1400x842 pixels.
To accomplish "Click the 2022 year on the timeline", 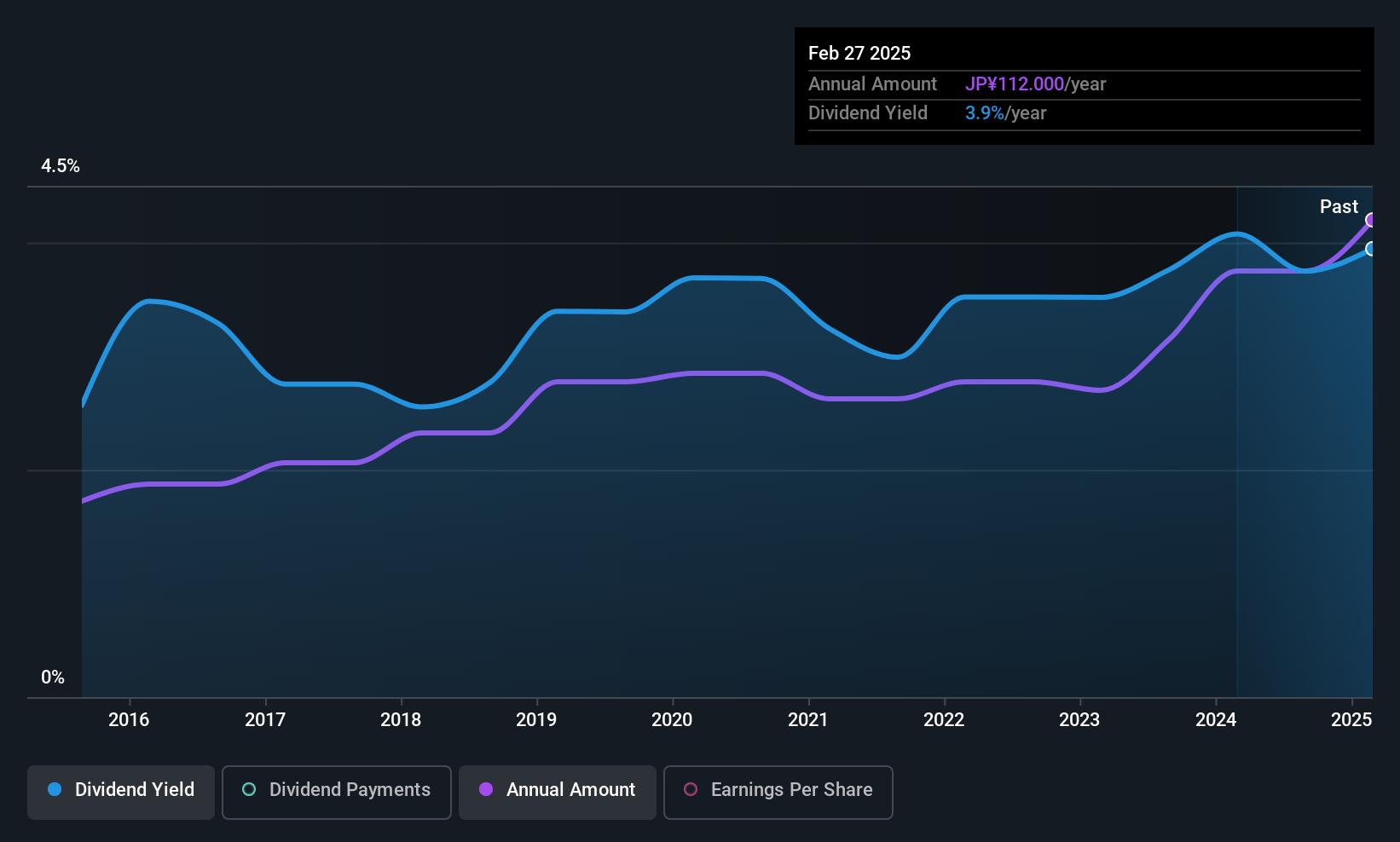I will (944, 720).
